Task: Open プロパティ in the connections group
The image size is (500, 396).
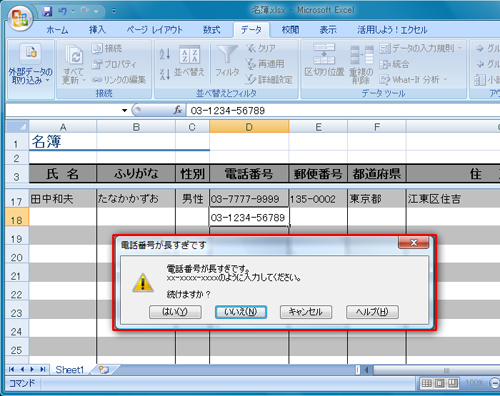Action: tap(114, 64)
